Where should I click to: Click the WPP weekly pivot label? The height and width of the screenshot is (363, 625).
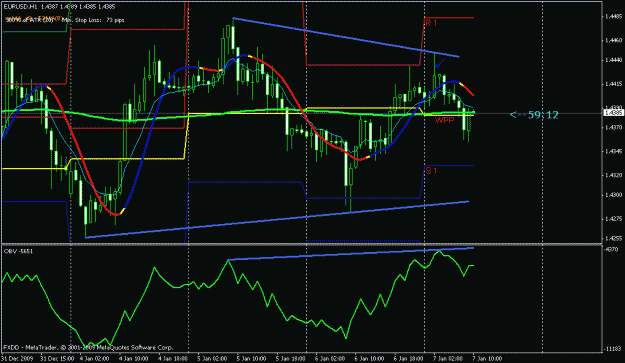pos(444,120)
